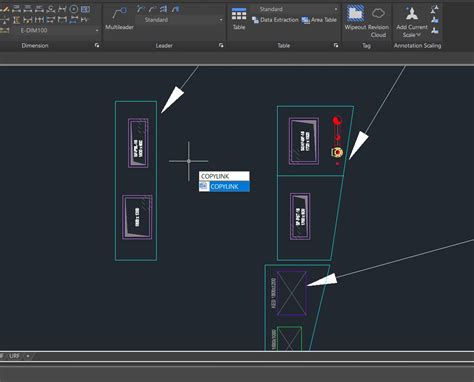Click the blue boxed Tolerance icon
The image size is (474, 382).
[85, 9]
